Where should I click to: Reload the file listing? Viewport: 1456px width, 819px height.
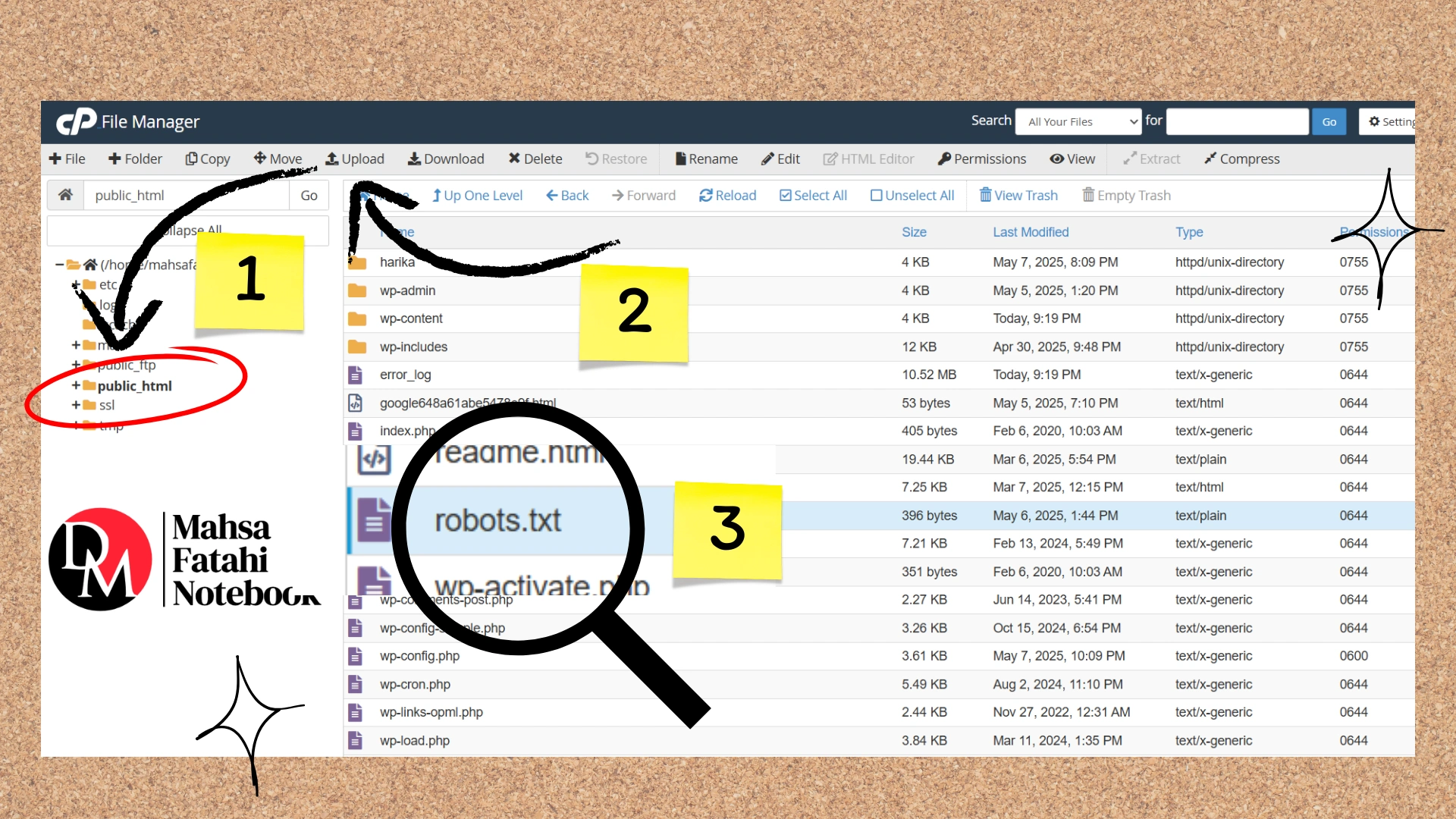(x=727, y=195)
